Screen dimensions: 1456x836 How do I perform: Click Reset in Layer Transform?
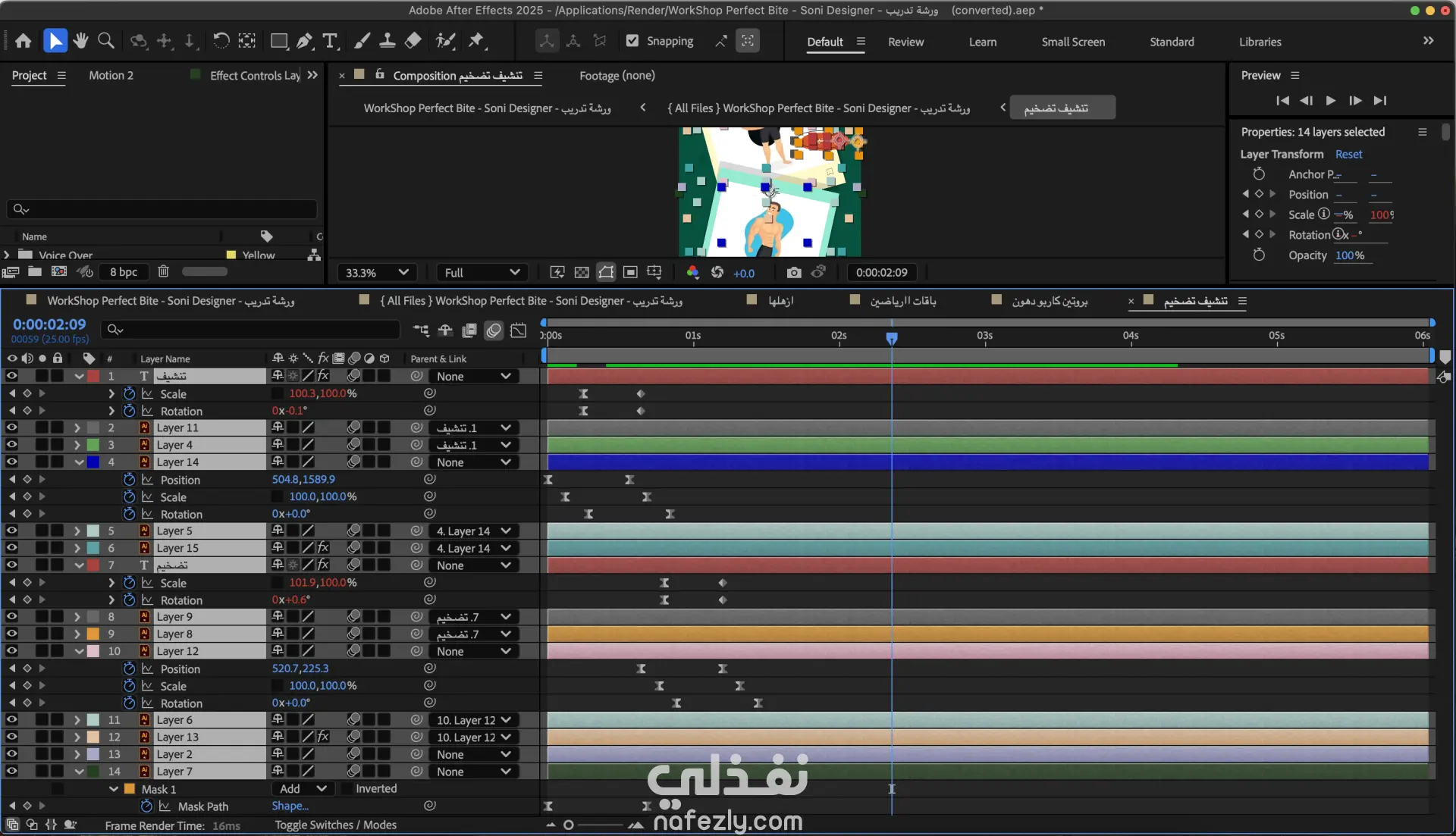[1348, 154]
